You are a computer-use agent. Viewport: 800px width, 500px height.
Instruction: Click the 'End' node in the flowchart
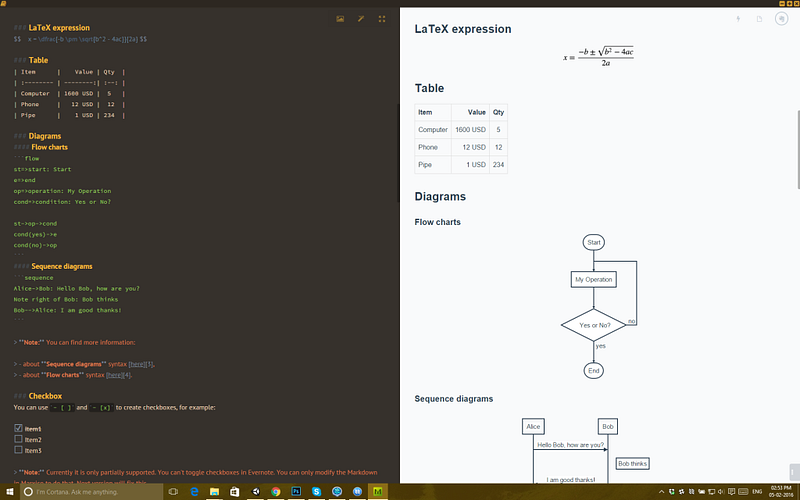(593, 371)
